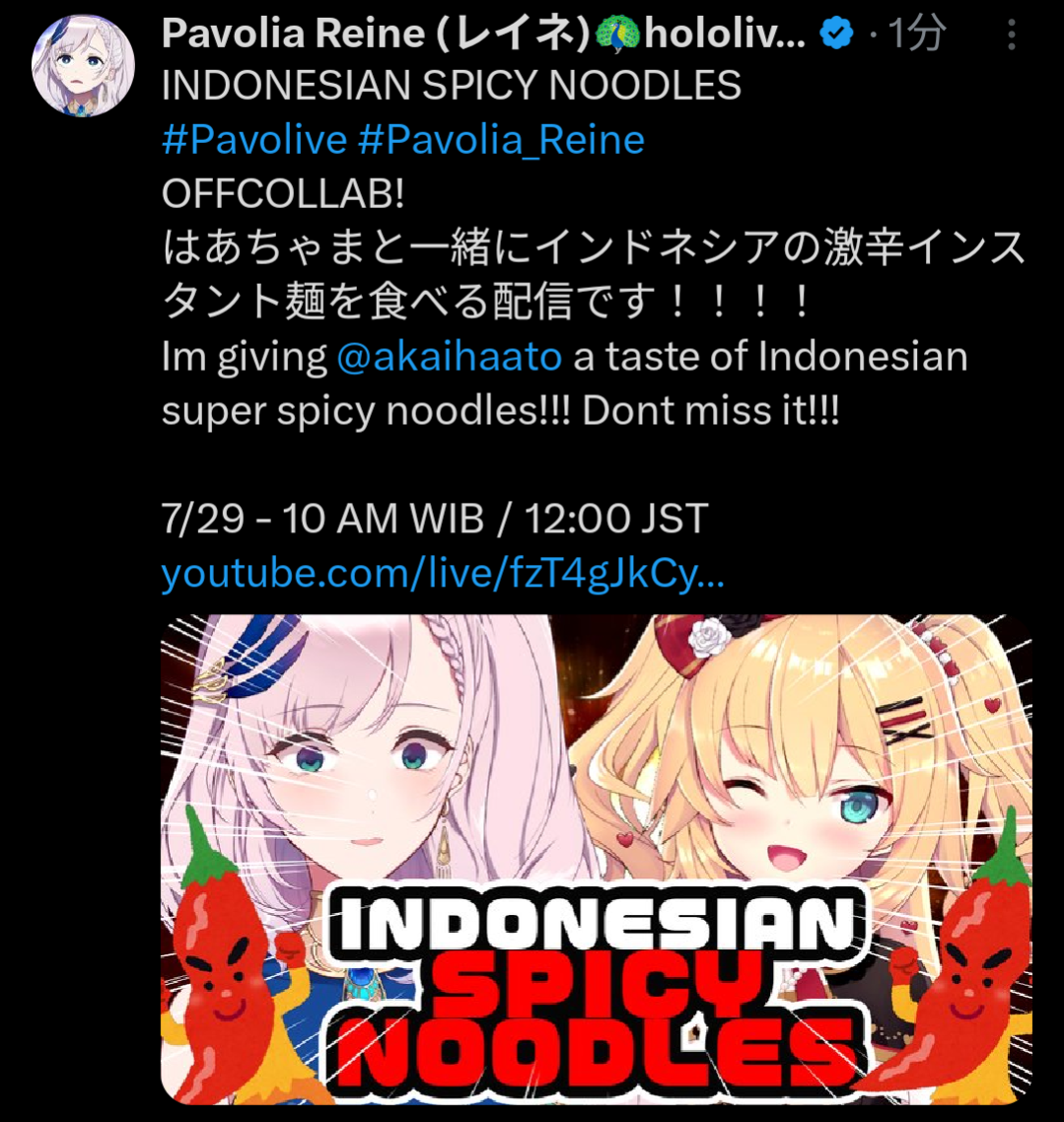Open the Indonesian Spicy Noodles thumbnail
The image size is (1064, 1122).
coord(596,859)
